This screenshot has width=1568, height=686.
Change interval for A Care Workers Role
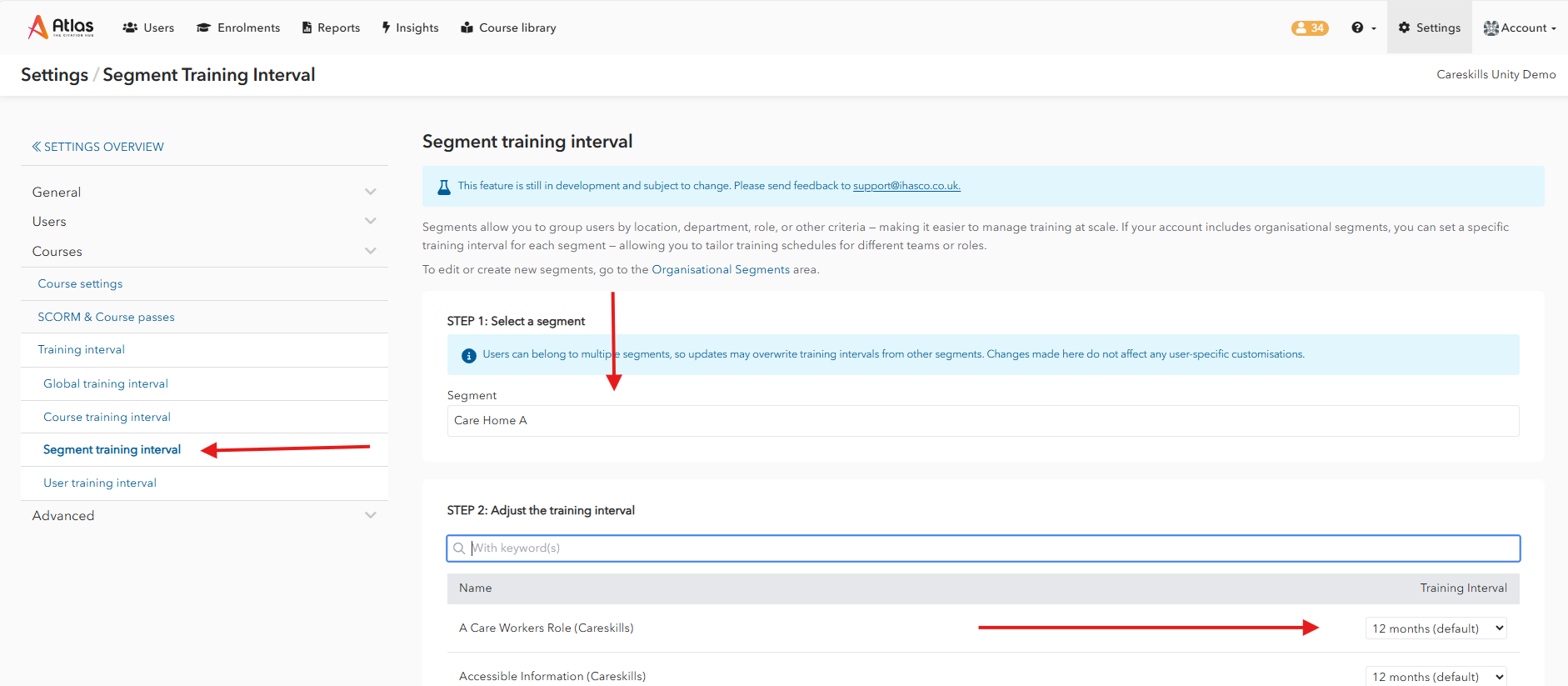[1437, 628]
